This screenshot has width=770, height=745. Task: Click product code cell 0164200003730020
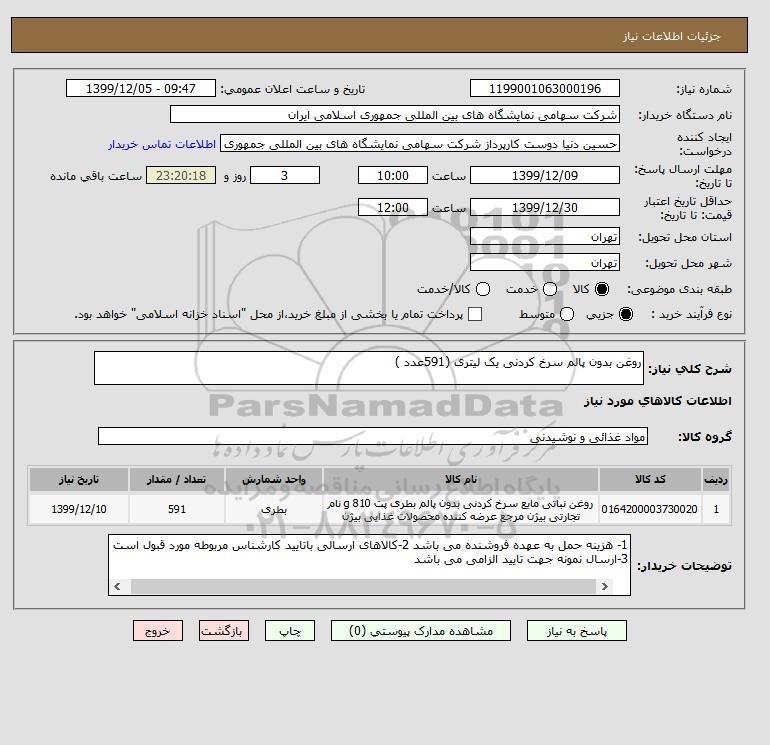[650, 509]
